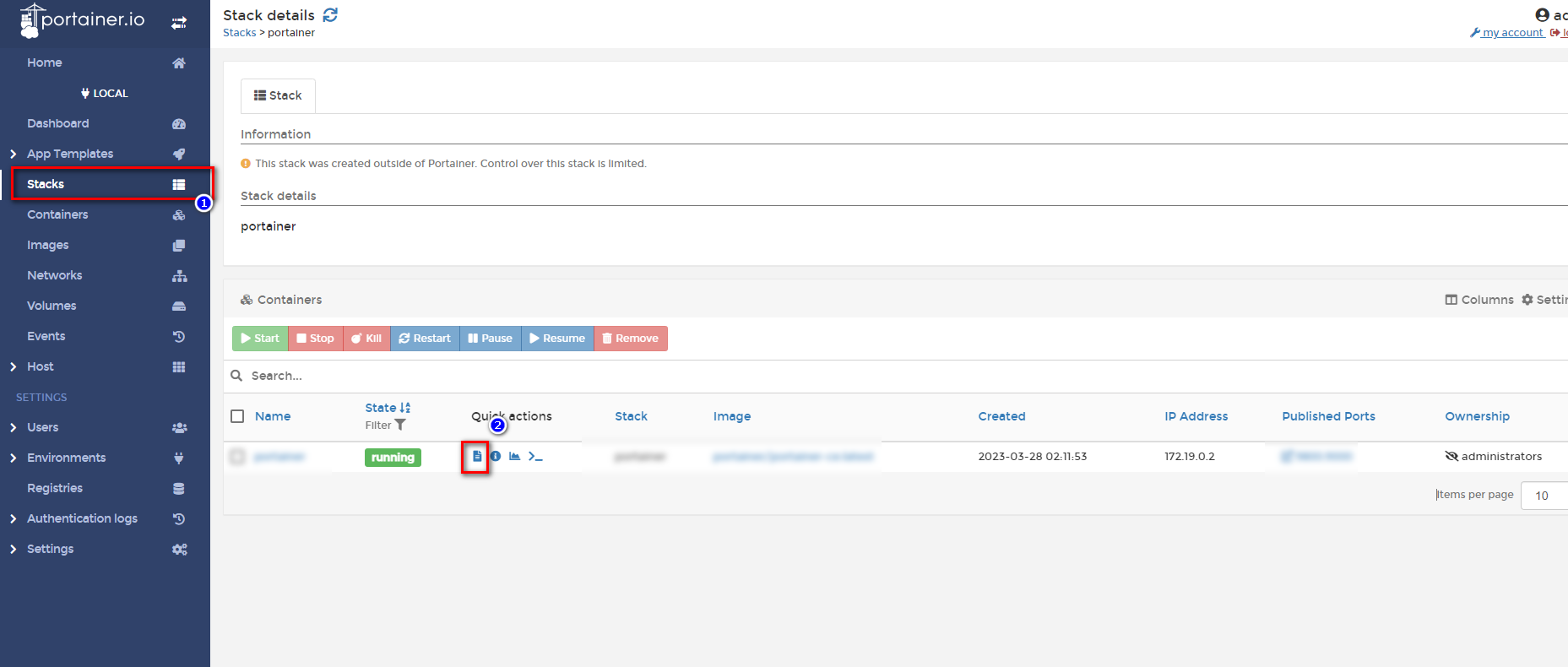1568x667 pixels.
Task: Switch to the Stack tab
Action: 278,95
